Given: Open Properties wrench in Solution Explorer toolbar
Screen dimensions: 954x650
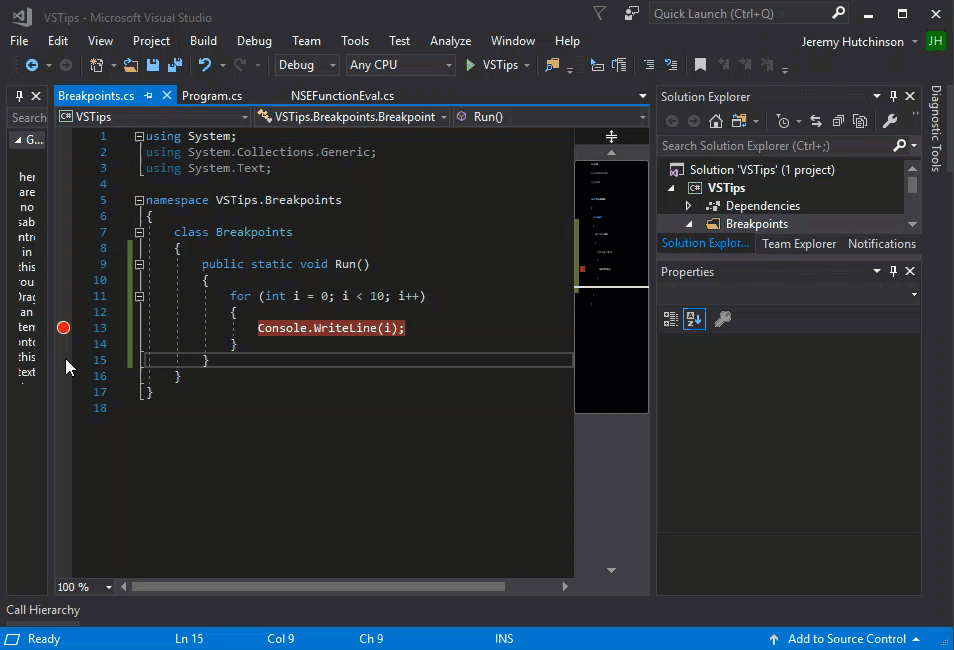Looking at the screenshot, I should point(890,121).
